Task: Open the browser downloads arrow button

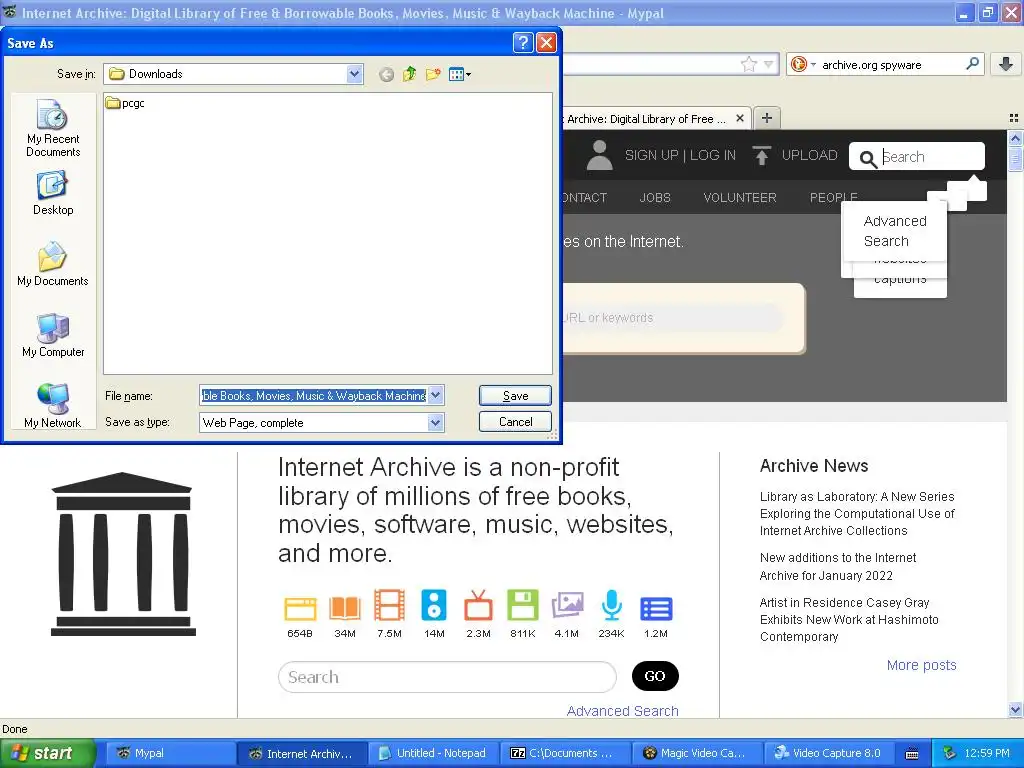Action: pyautogui.click(x=1006, y=64)
